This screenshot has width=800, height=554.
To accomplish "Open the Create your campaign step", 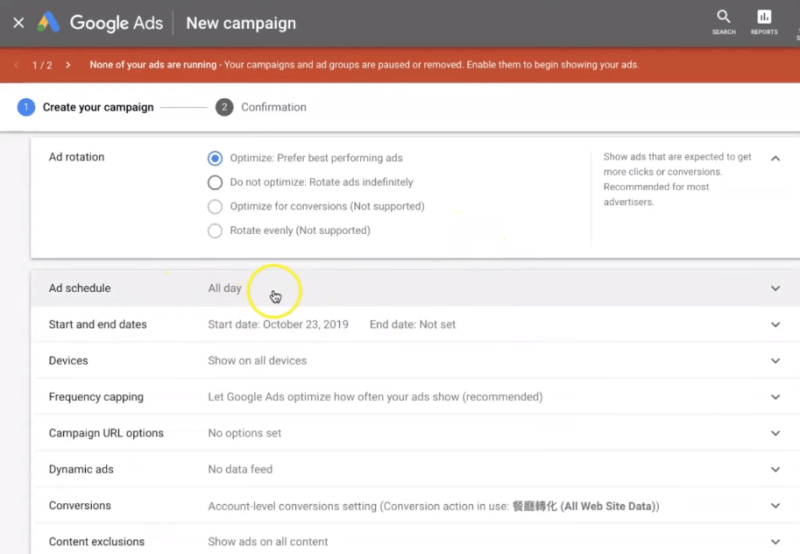I will [x=98, y=107].
